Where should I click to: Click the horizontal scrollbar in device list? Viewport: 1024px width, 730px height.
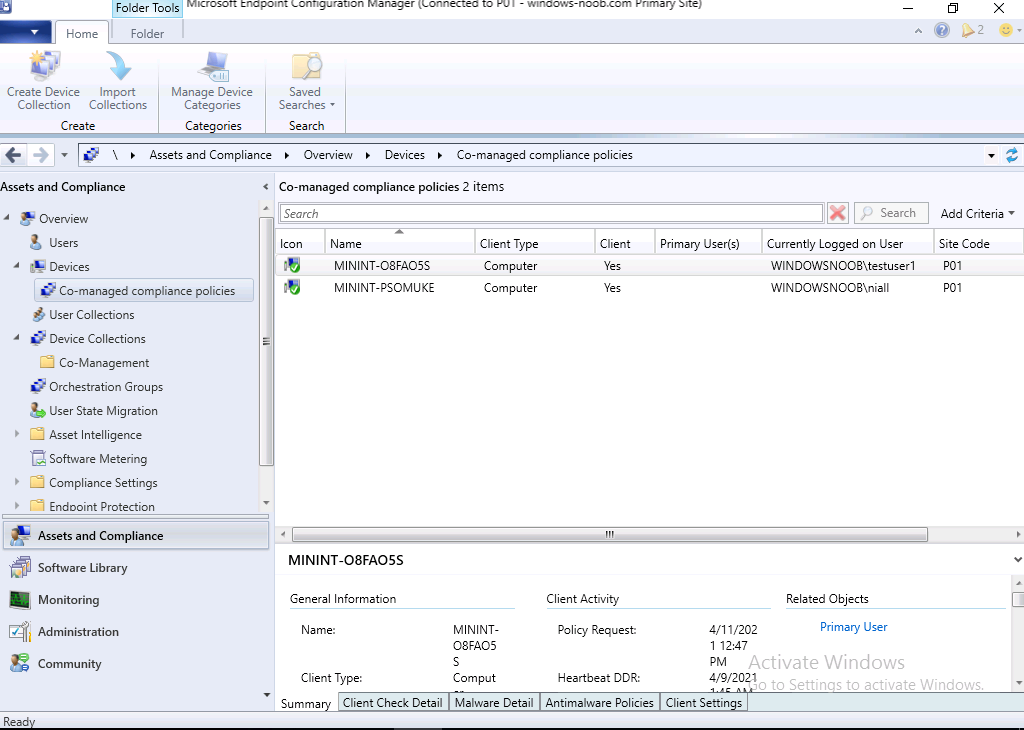[609, 535]
